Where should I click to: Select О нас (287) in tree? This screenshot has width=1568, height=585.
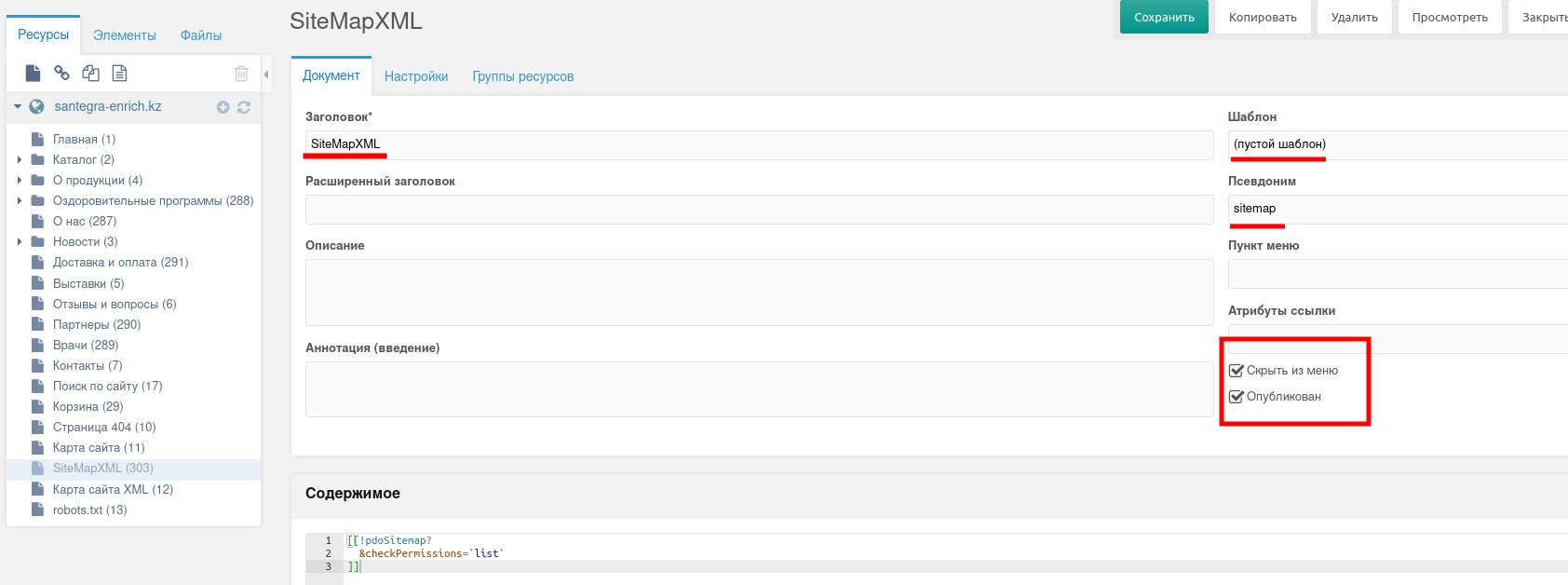pyautogui.click(x=85, y=221)
